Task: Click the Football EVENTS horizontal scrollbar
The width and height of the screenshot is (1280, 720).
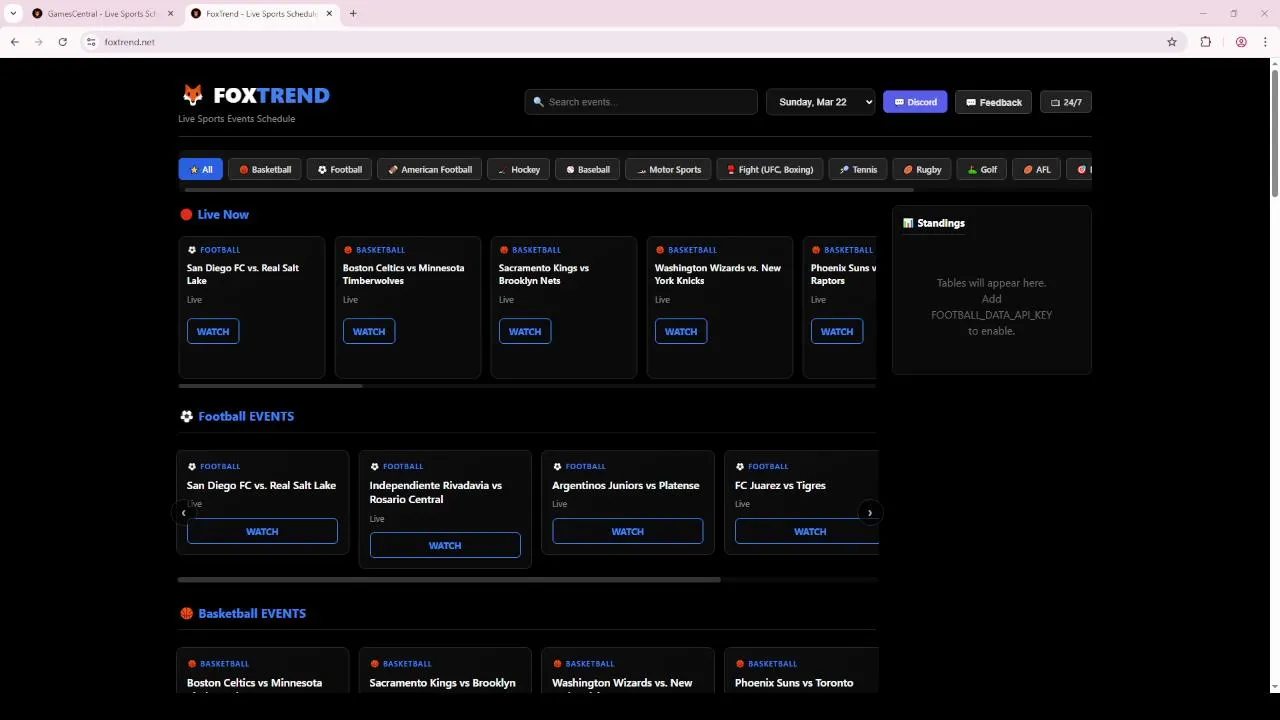Action: pyautogui.click(x=449, y=579)
